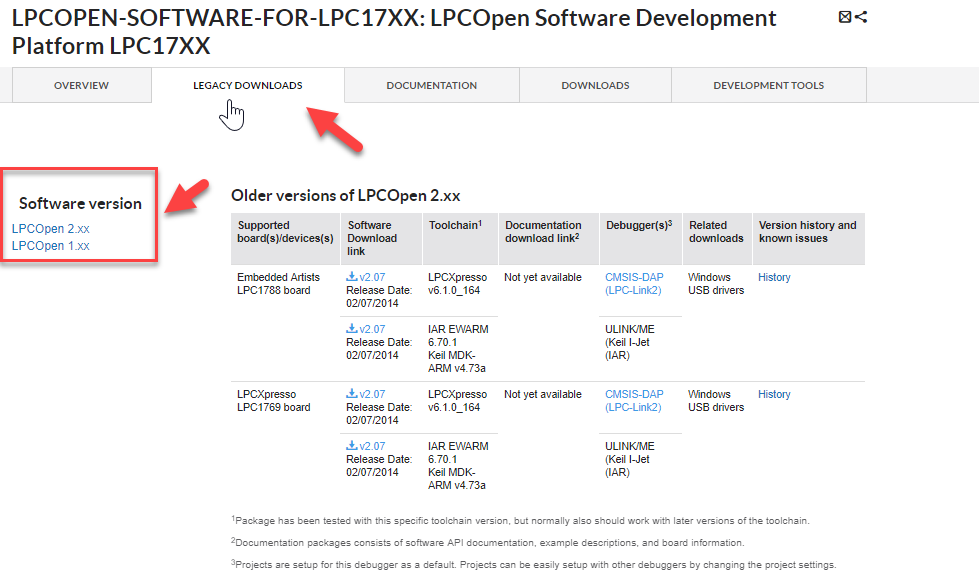Open the LPCOpen 1.xx software version link

point(51,245)
